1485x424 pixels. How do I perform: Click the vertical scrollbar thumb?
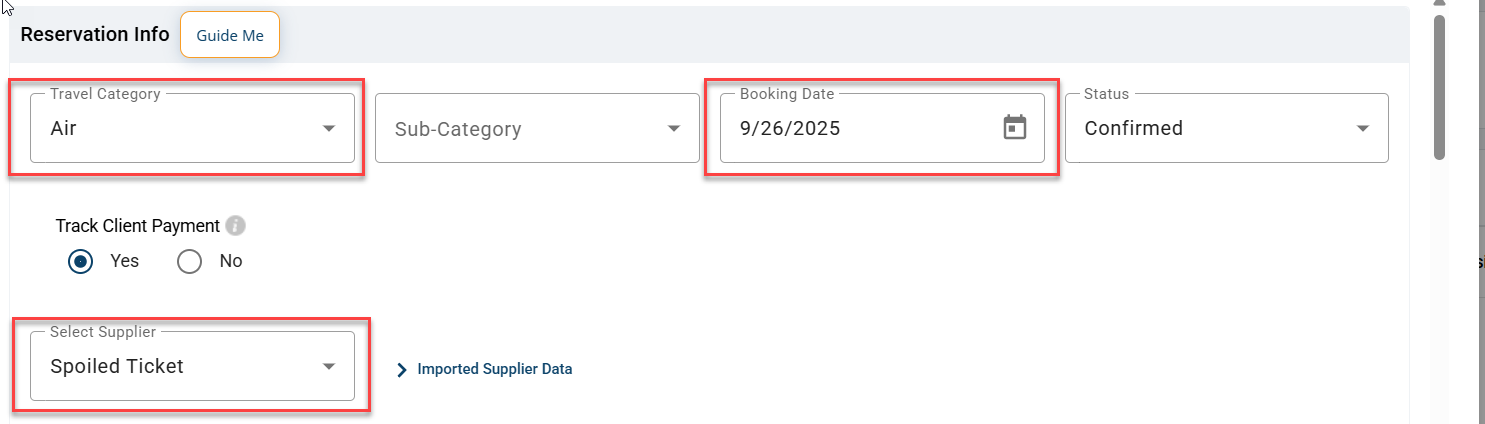pos(1439,87)
